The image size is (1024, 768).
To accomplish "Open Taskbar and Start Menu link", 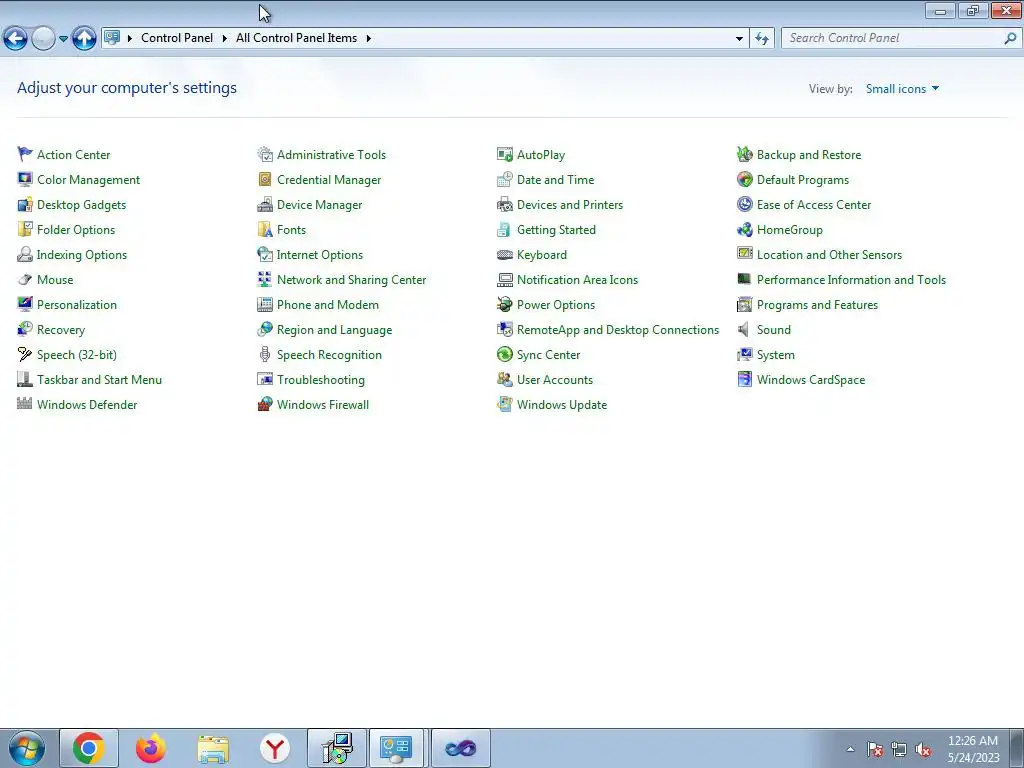I will (x=99, y=379).
